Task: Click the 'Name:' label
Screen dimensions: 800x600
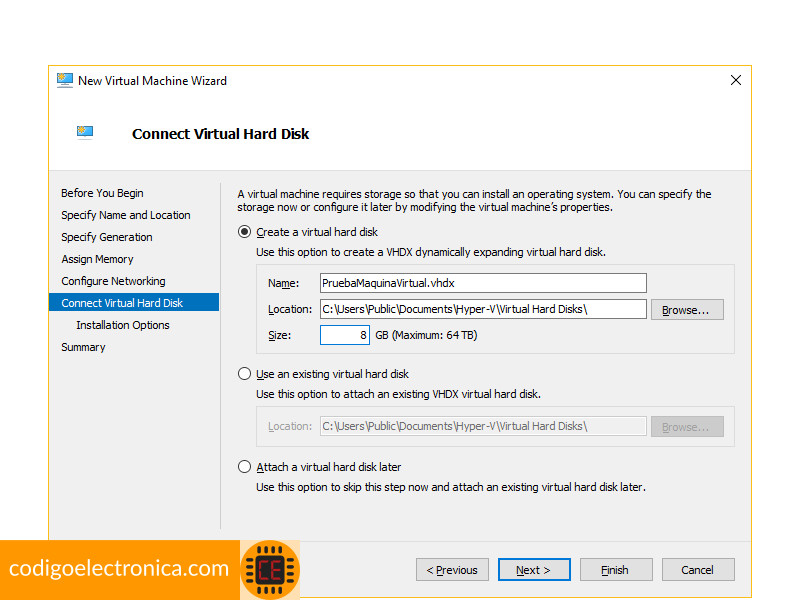Action: click(284, 283)
